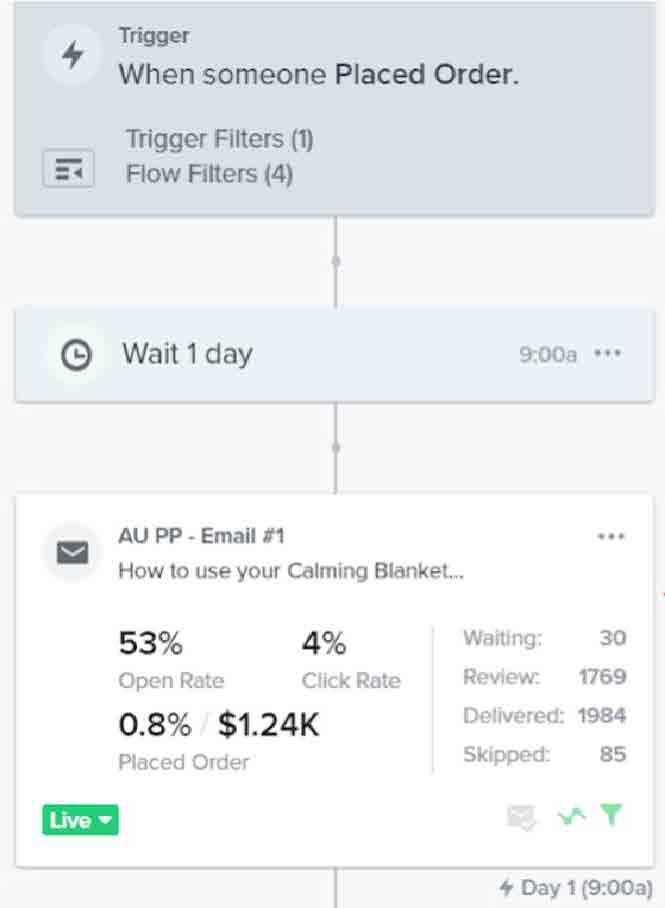Viewport: 665px width, 908px height.
Task: Click the envelope icon for Email #1
Action: click(72, 552)
